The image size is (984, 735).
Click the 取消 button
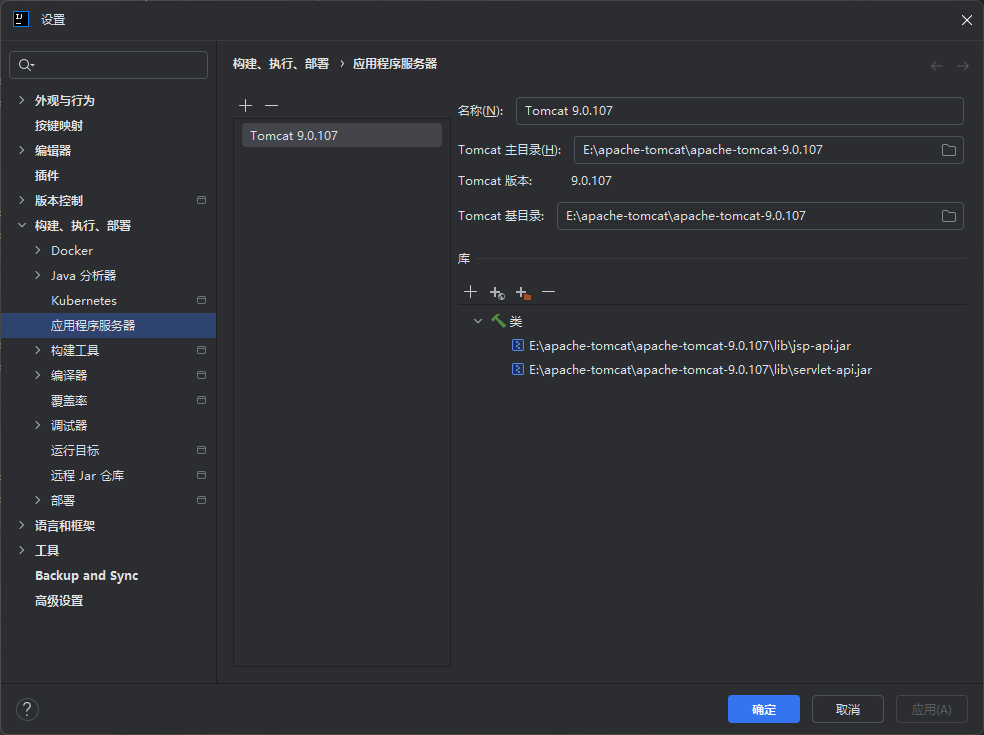coord(847,709)
